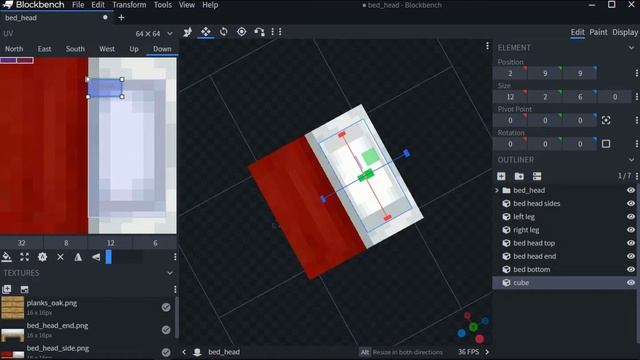This screenshot has height=360, width=640.
Task: Click the UV fill/paint bucket icon
Action: click(7, 257)
